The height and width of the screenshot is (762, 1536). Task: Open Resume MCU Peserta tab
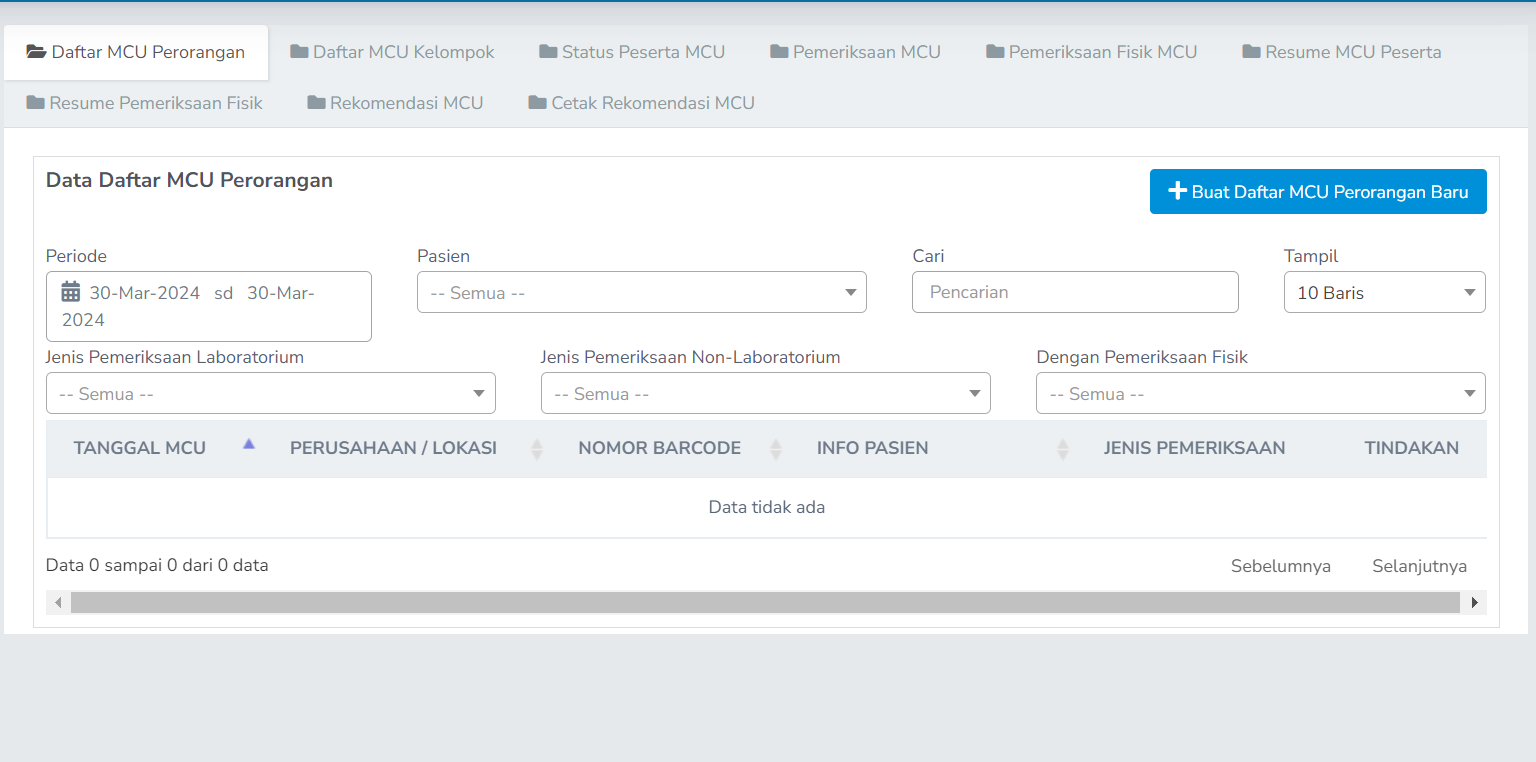click(1342, 52)
